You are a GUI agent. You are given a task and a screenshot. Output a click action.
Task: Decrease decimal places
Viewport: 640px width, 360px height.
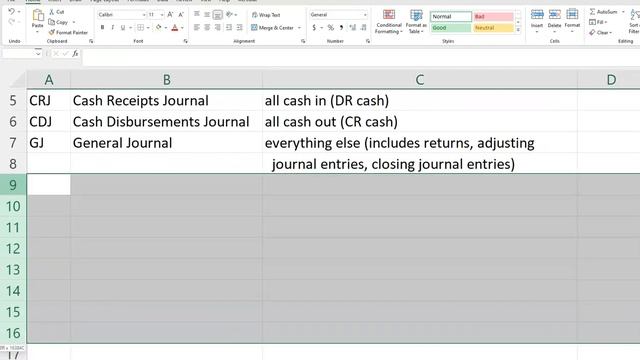pos(363,28)
